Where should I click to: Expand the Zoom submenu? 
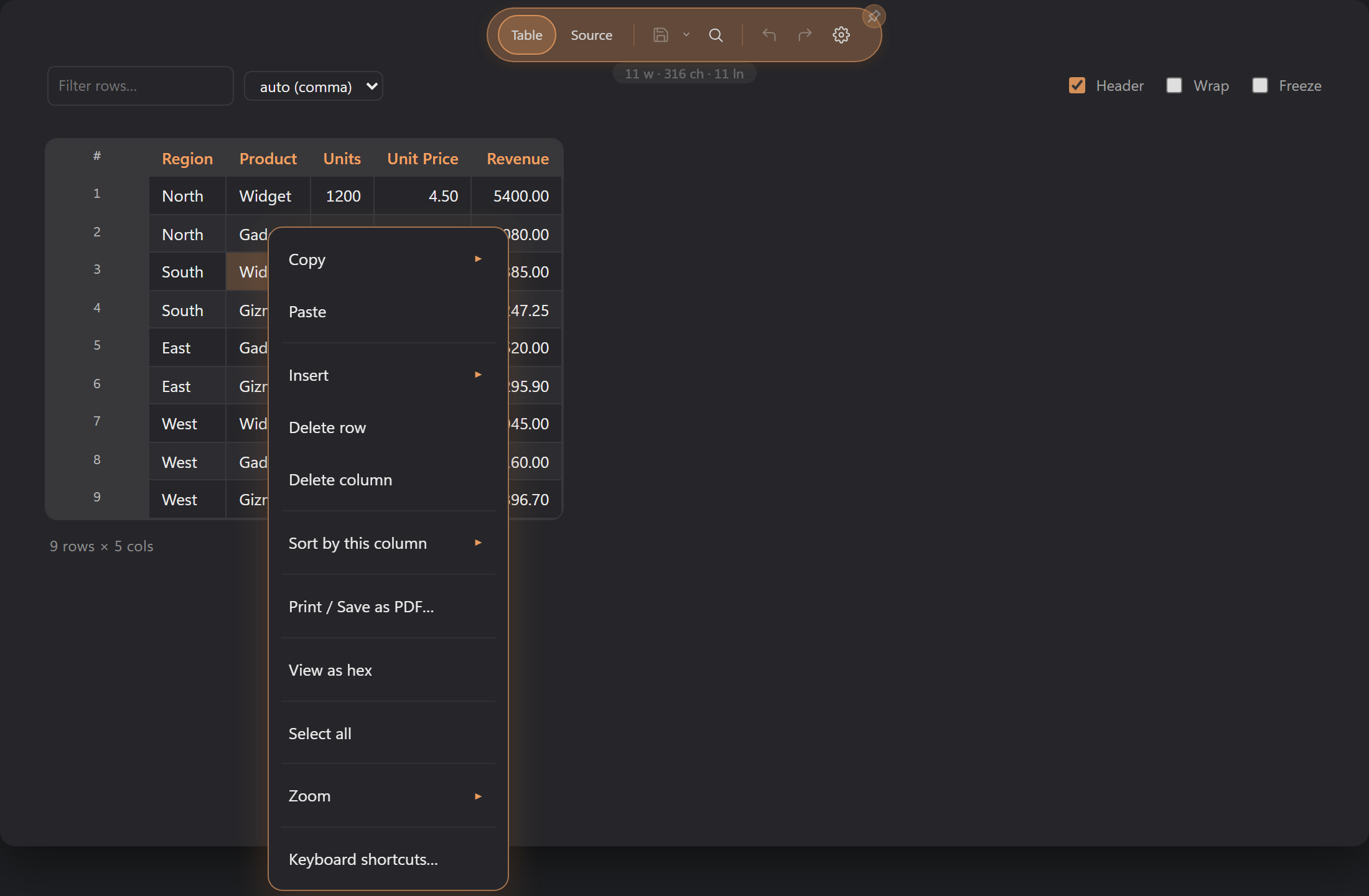(x=388, y=796)
